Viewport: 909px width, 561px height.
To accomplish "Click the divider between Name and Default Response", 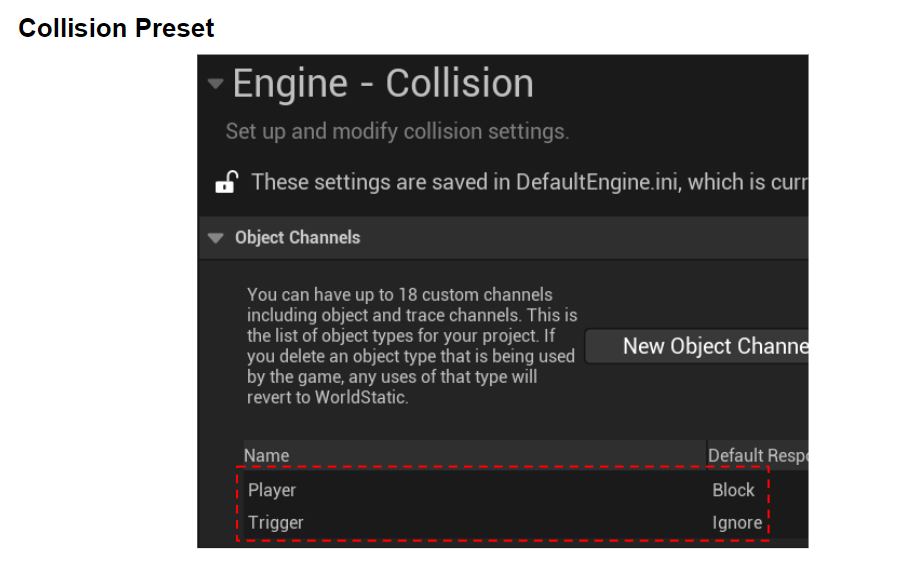I will (706, 455).
